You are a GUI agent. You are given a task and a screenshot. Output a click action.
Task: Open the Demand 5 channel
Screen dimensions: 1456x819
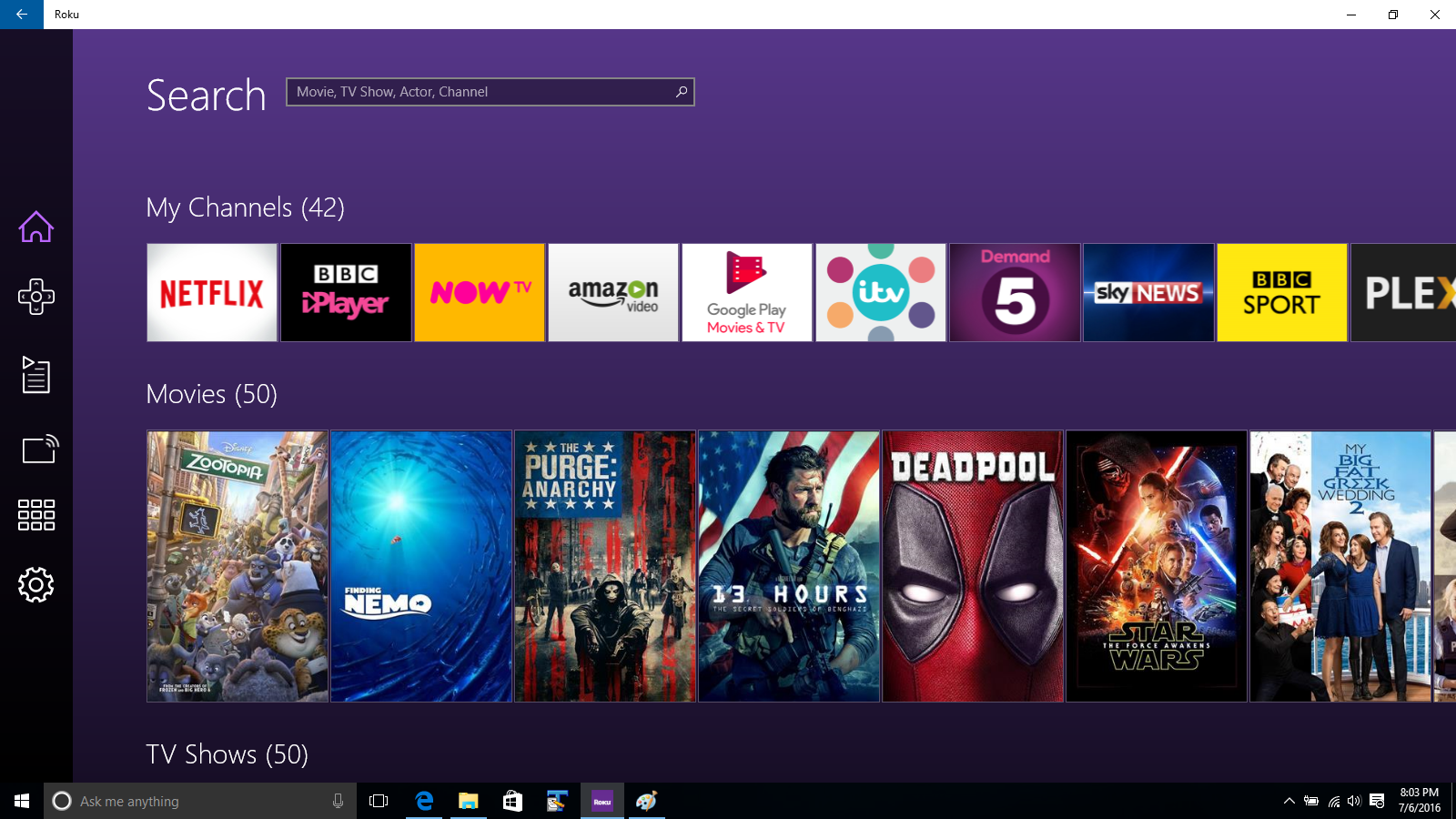pyautogui.click(x=1015, y=293)
